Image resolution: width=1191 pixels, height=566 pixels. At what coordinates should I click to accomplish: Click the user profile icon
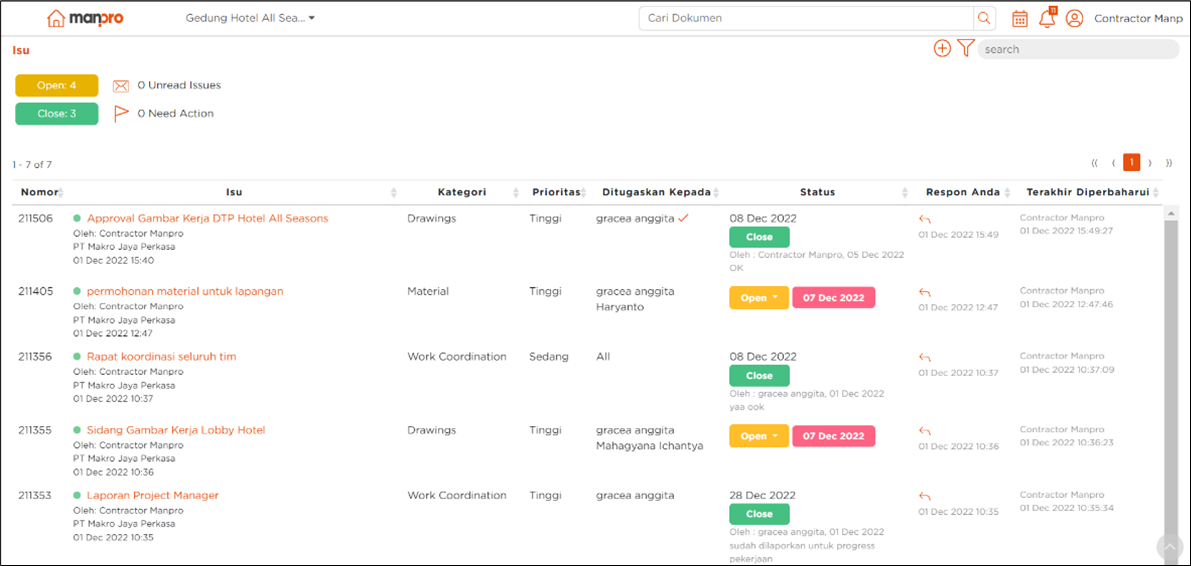tap(1074, 18)
